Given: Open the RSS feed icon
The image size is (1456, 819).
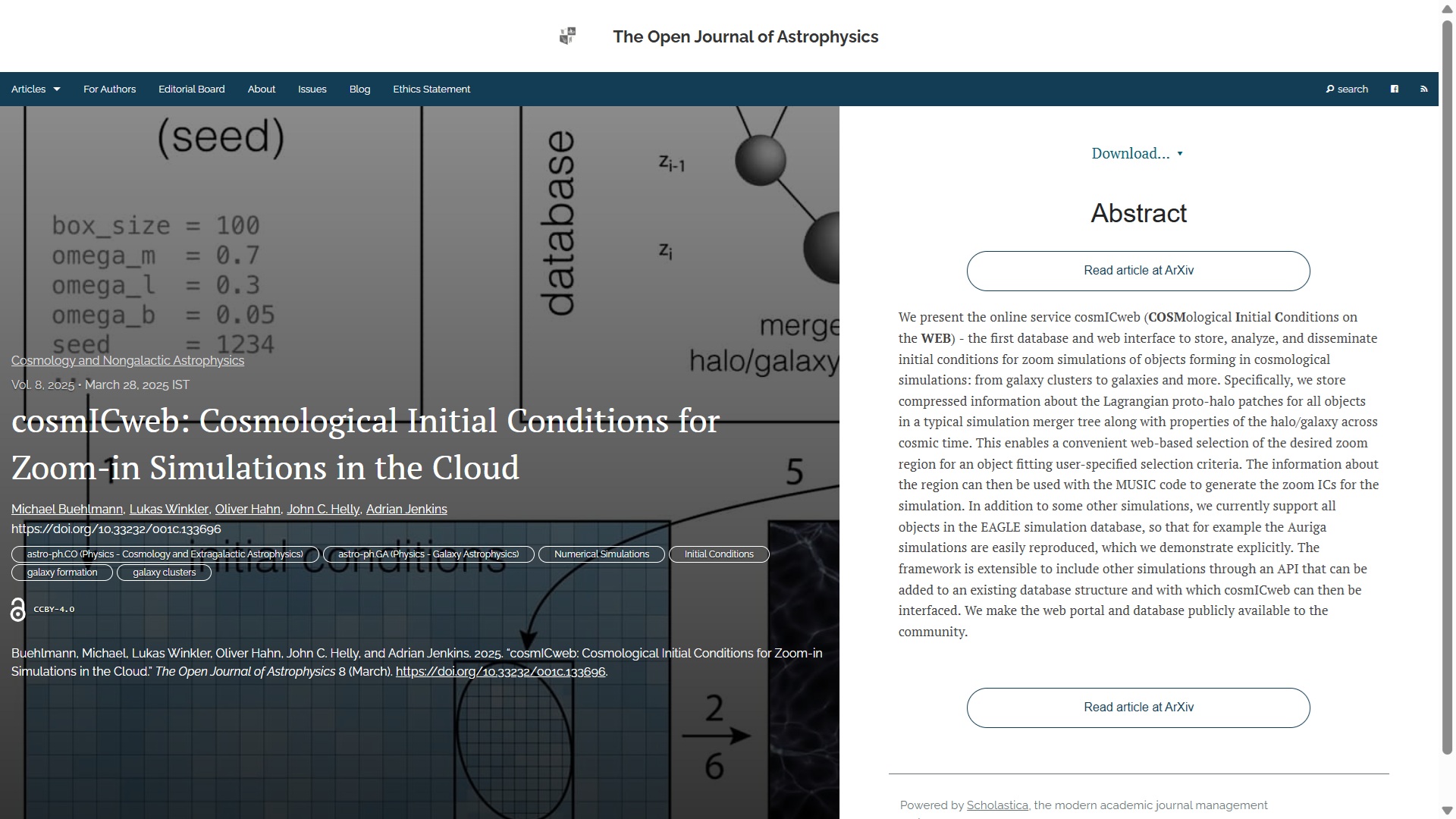Looking at the screenshot, I should coord(1423,89).
